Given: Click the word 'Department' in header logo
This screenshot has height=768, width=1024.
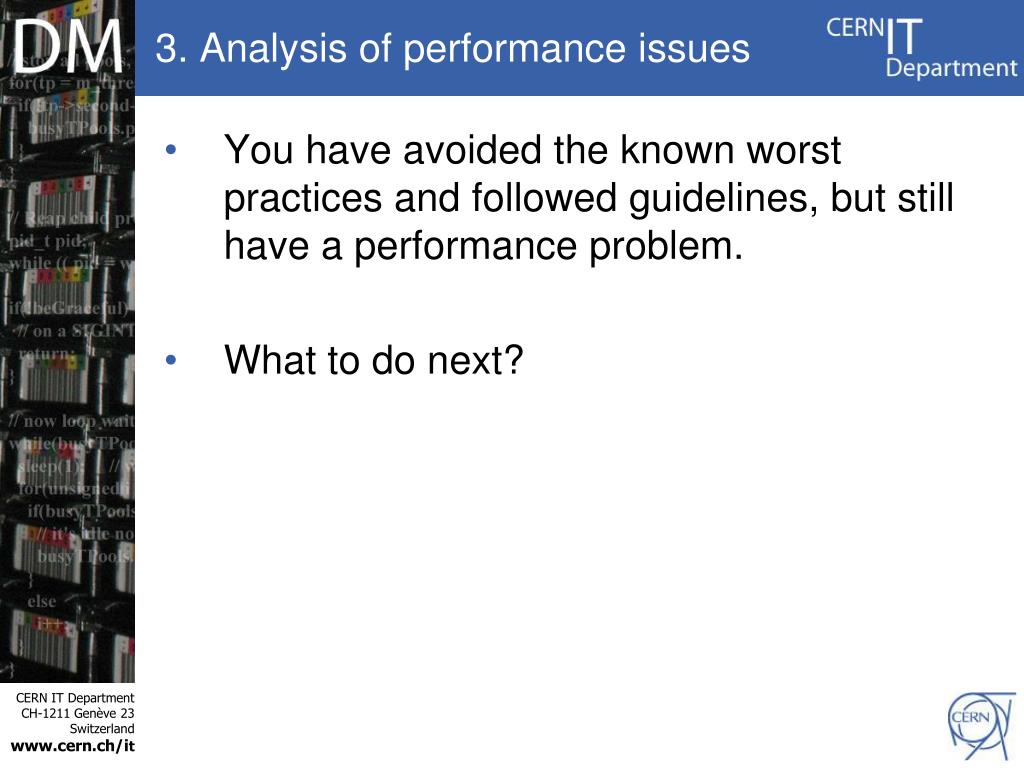Looking at the screenshot, I should [951, 68].
